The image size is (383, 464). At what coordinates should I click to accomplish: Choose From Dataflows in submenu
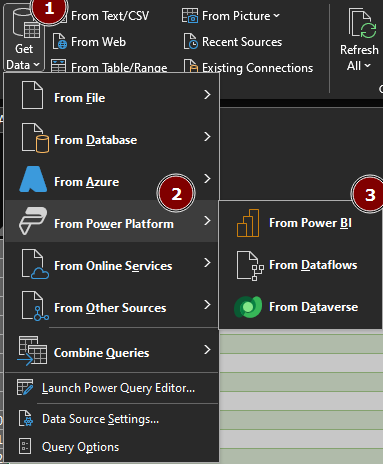pos(300,265)
